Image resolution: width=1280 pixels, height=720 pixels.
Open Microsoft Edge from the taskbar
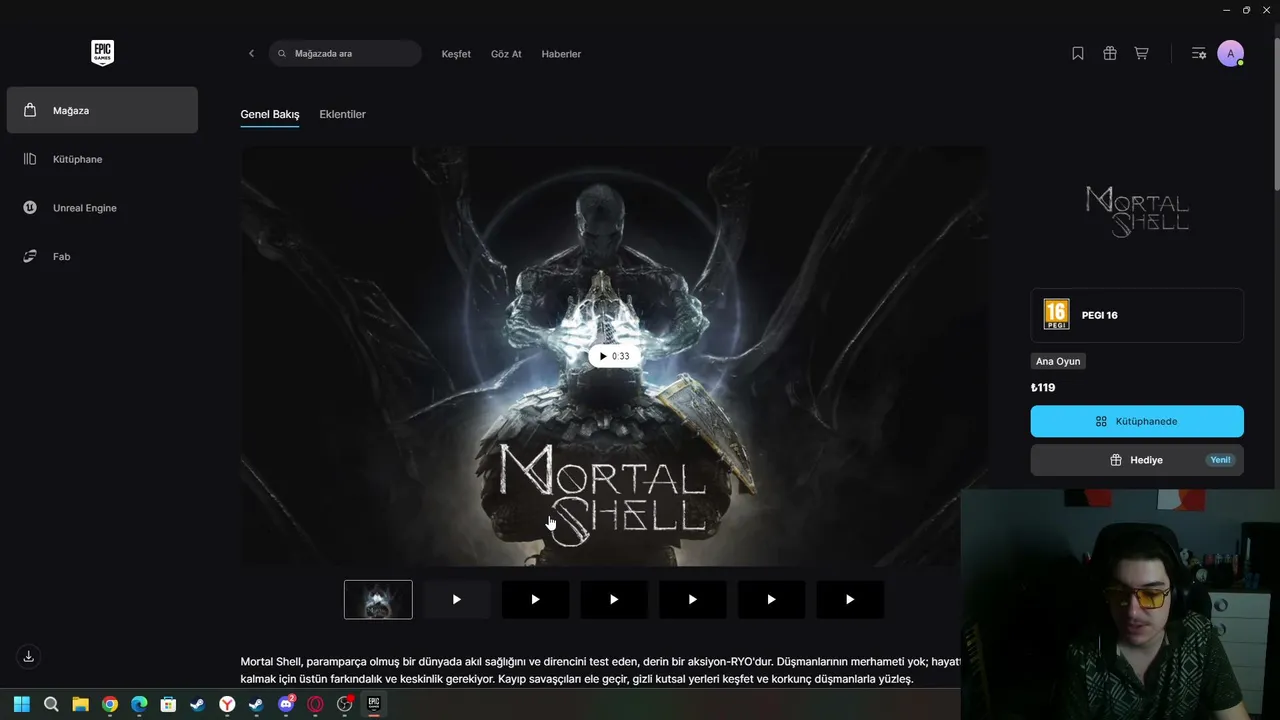point(139,704)
